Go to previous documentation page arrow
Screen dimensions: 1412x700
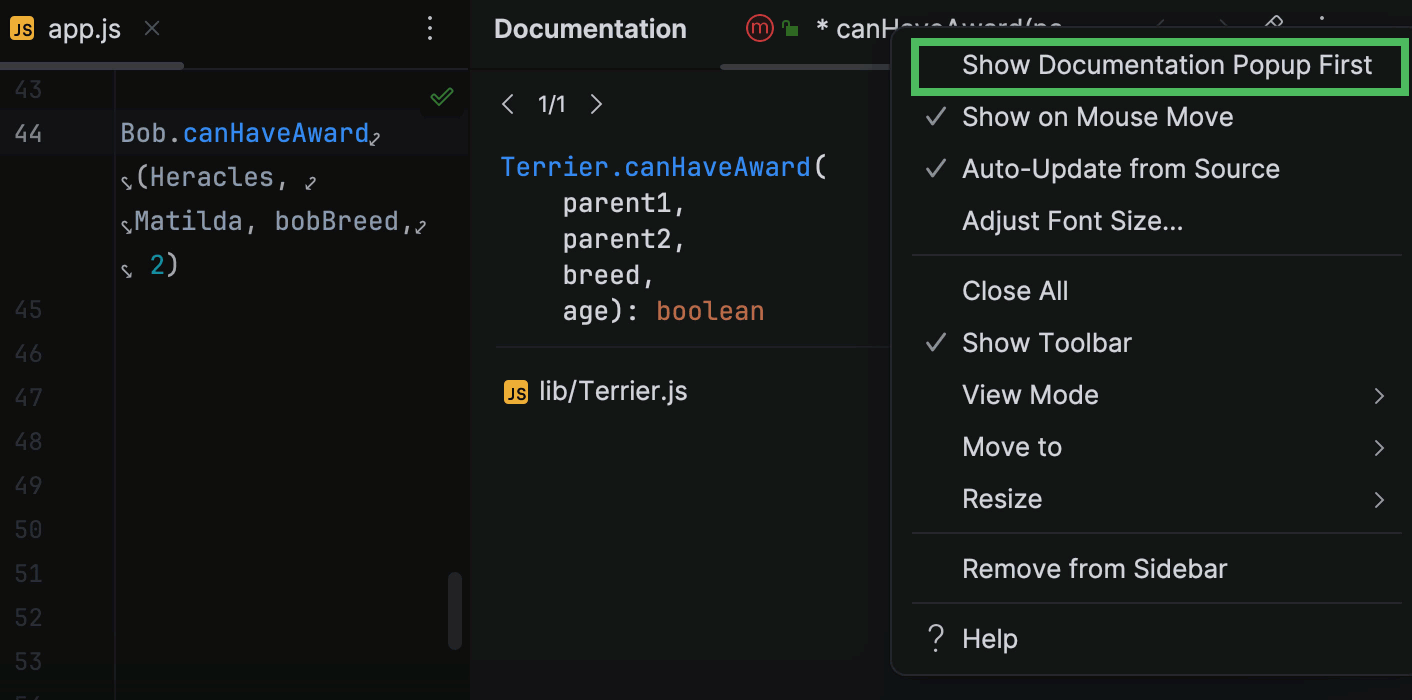[x=508, y=104]
